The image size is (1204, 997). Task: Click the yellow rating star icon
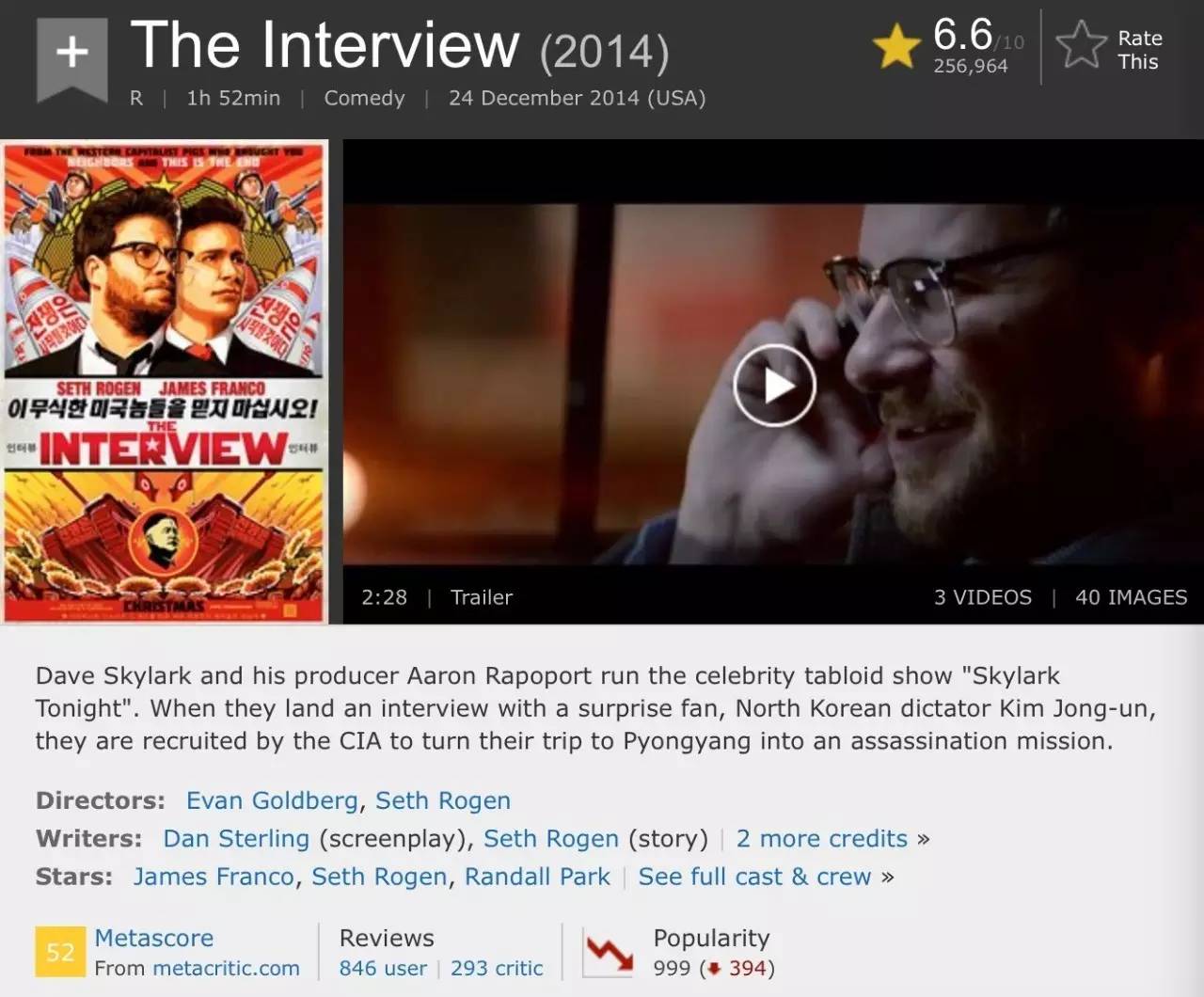pyautogui.click(x=895, y=47)
